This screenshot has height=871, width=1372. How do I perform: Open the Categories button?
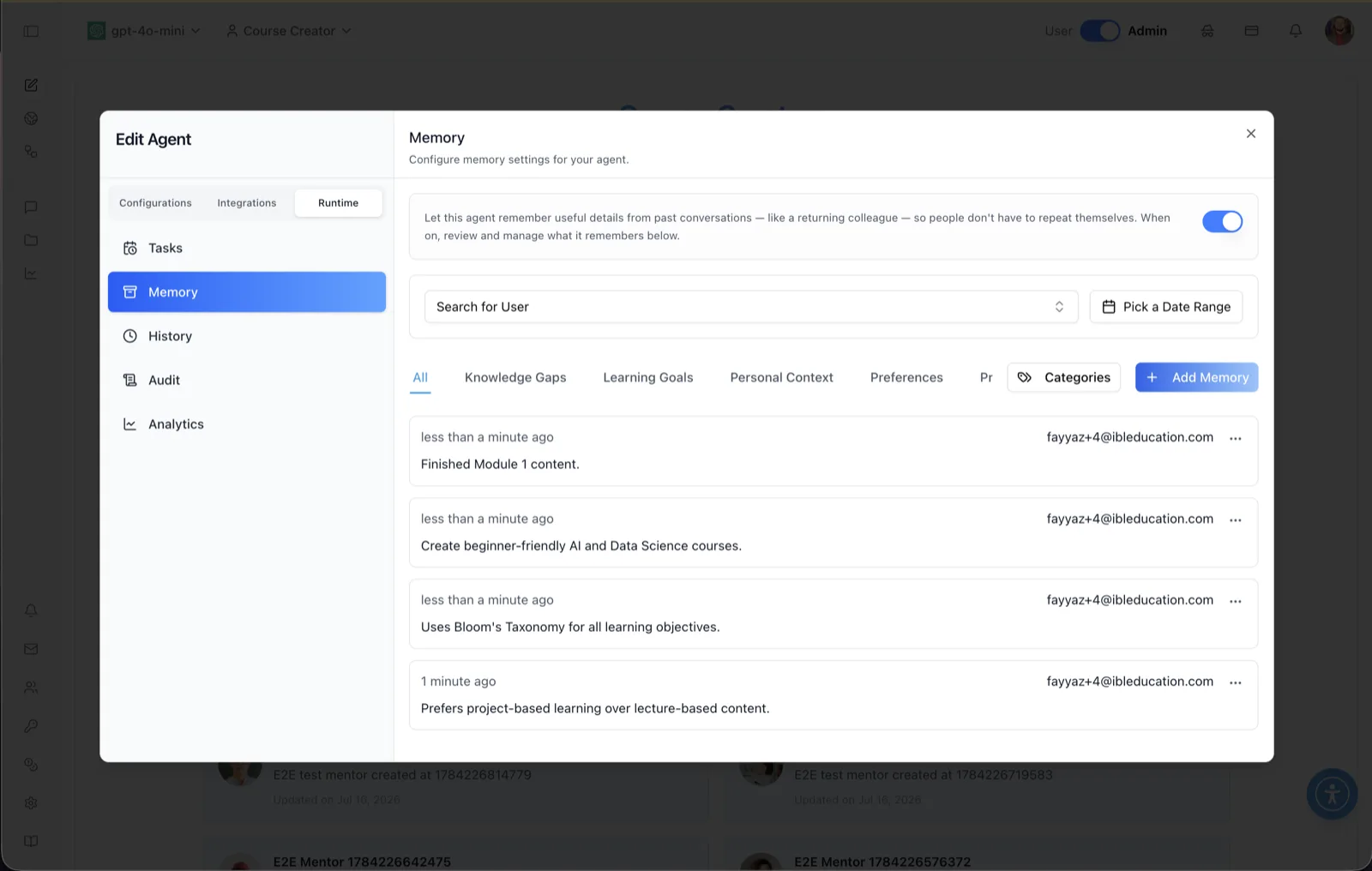point(1063,377)
